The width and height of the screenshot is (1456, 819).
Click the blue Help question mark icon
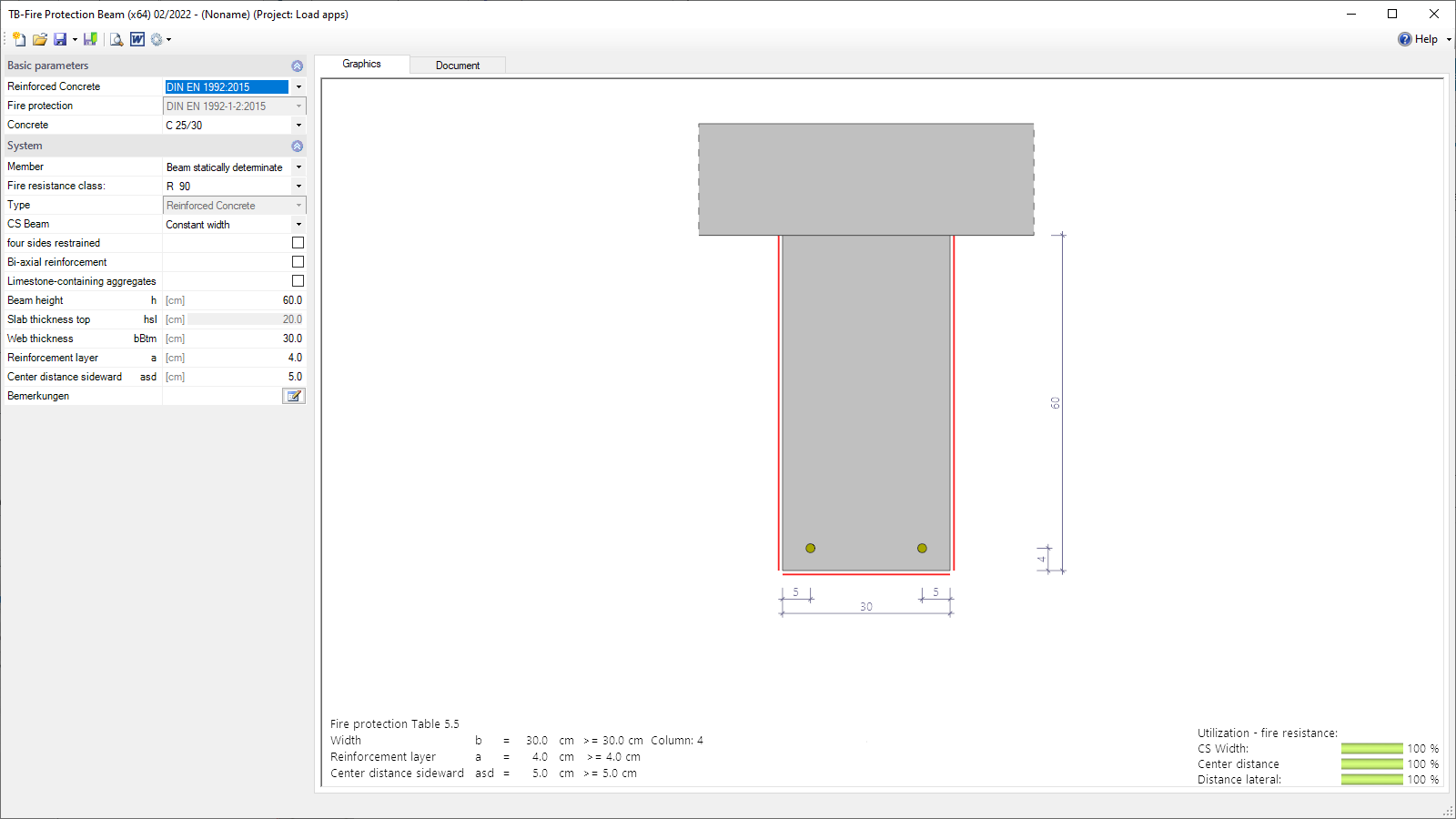point(1405,39)
